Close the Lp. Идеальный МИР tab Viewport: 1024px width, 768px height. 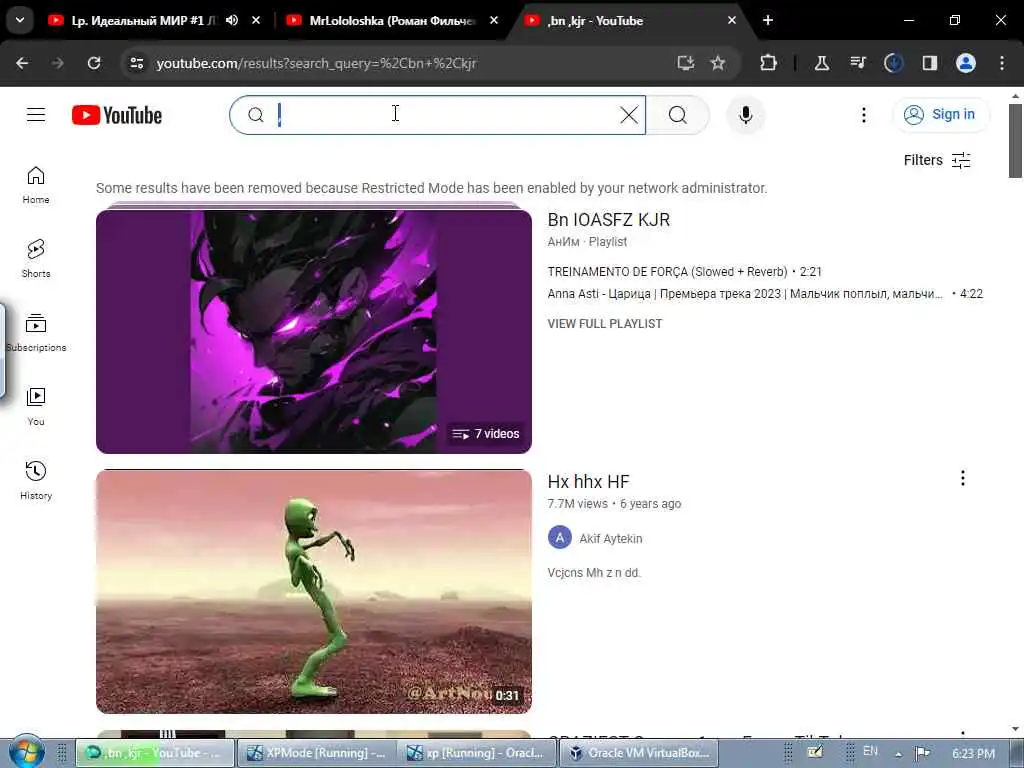coord(256,20)
